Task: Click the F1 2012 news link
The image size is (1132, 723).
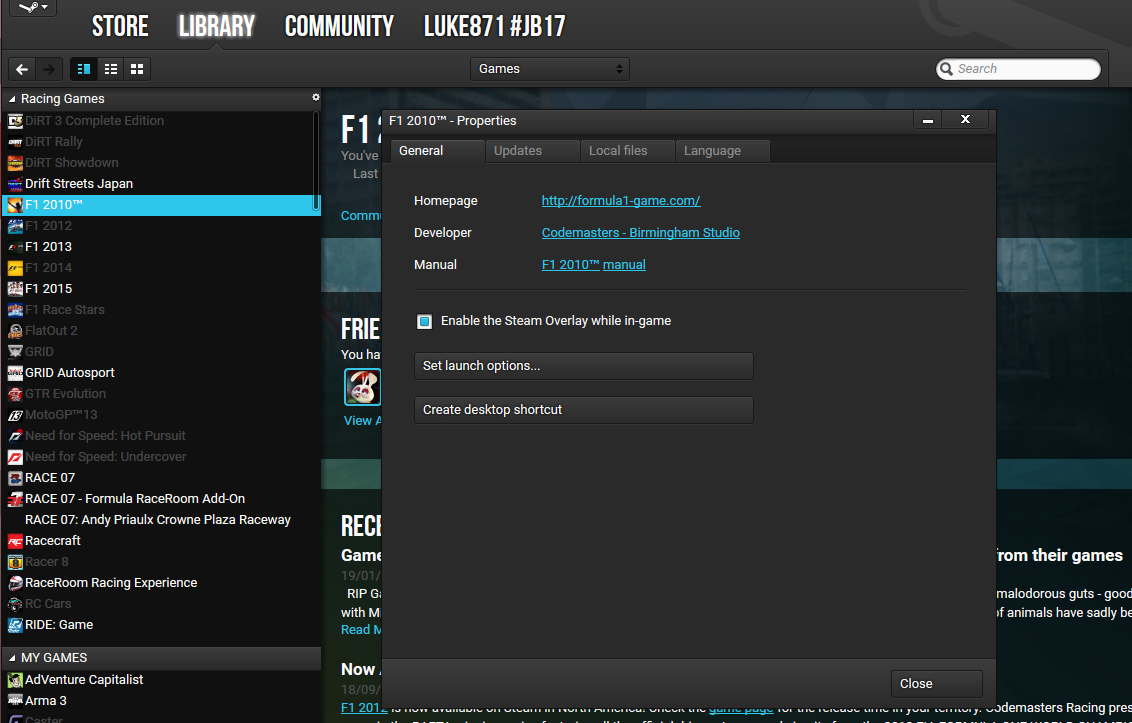Action: tap(364, 707)
